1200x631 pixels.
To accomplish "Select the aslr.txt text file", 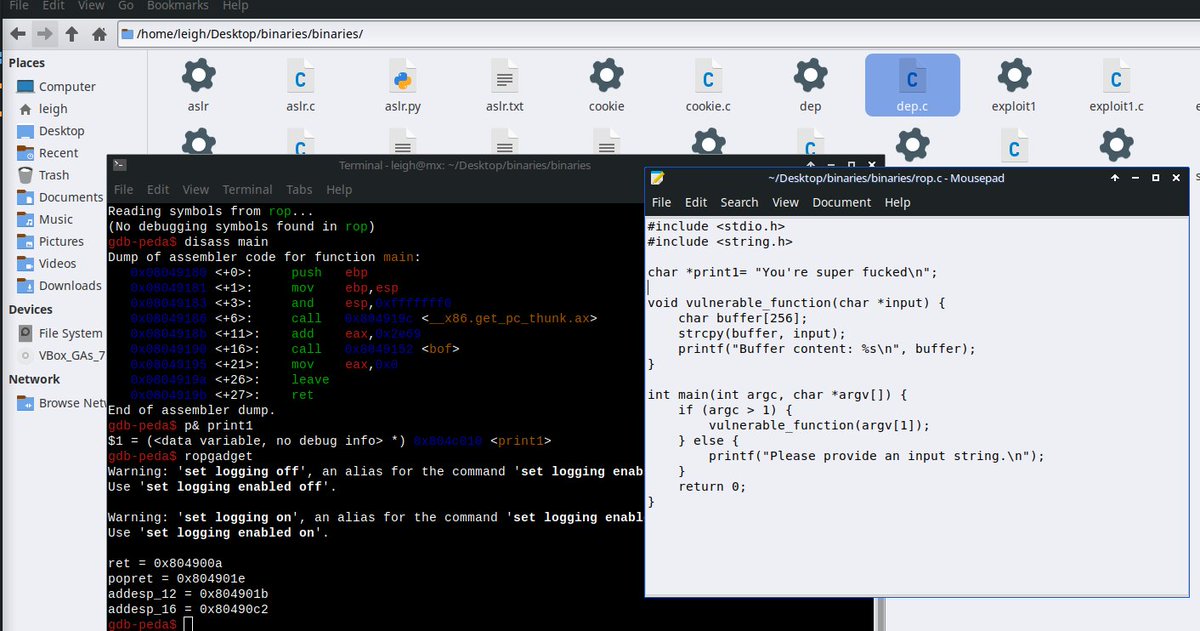I will (505, 85).
